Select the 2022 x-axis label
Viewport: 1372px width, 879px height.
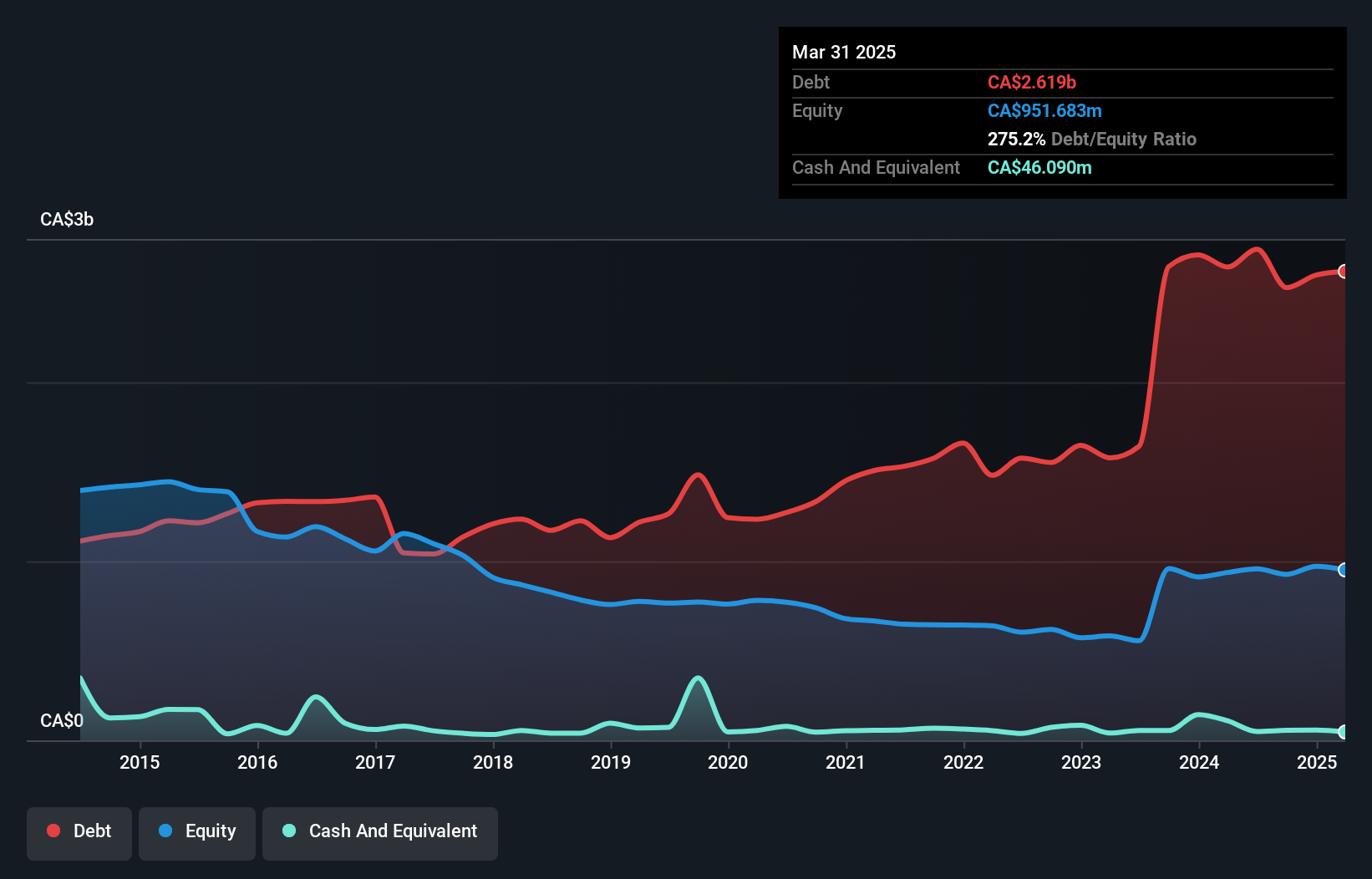click(963, 762)
